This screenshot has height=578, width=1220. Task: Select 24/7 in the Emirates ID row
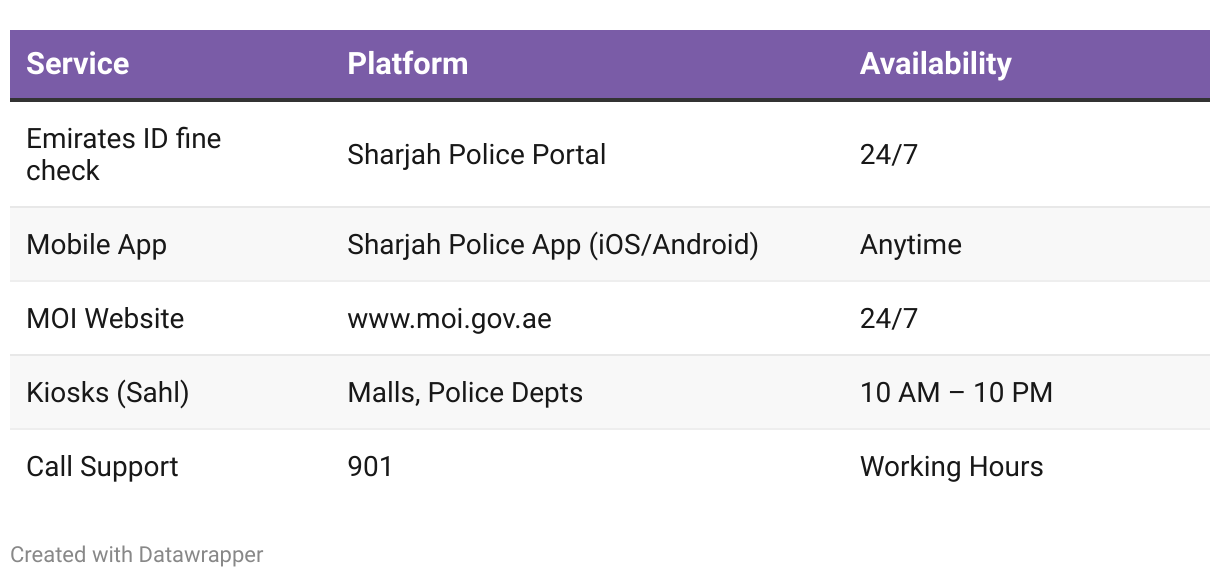(889, 155)
